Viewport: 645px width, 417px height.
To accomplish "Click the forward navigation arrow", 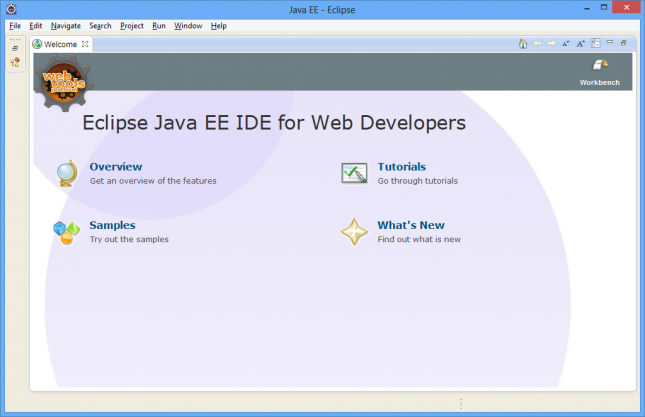I will pos(552,43).
